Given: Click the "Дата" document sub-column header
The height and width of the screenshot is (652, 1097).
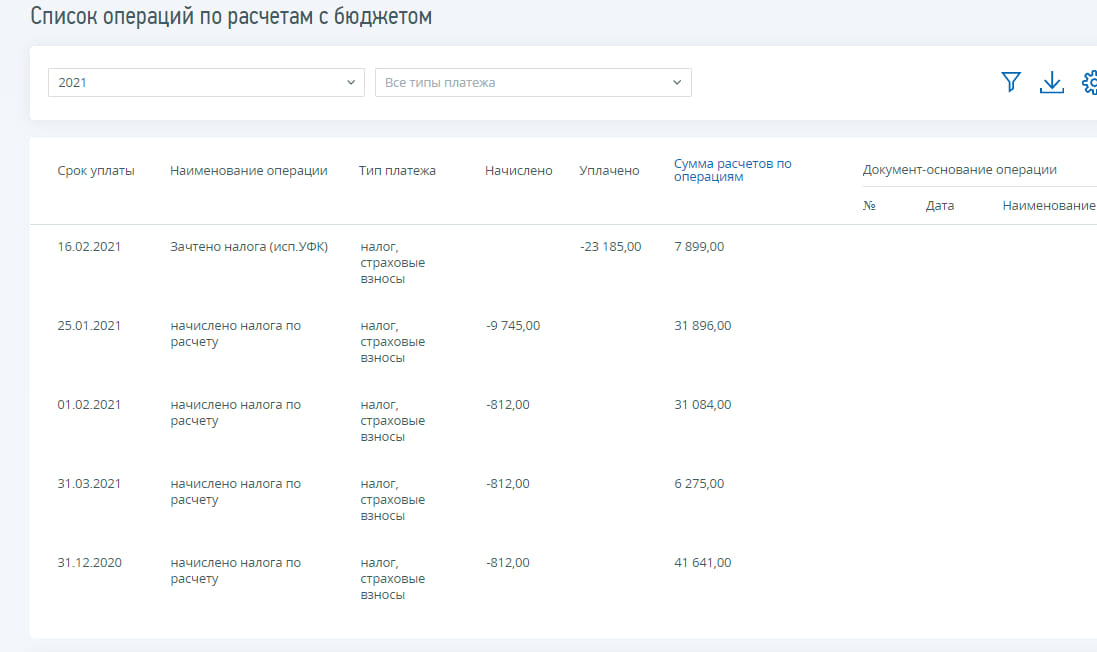Looking at the screenshot, I should [x=940, y=206].
